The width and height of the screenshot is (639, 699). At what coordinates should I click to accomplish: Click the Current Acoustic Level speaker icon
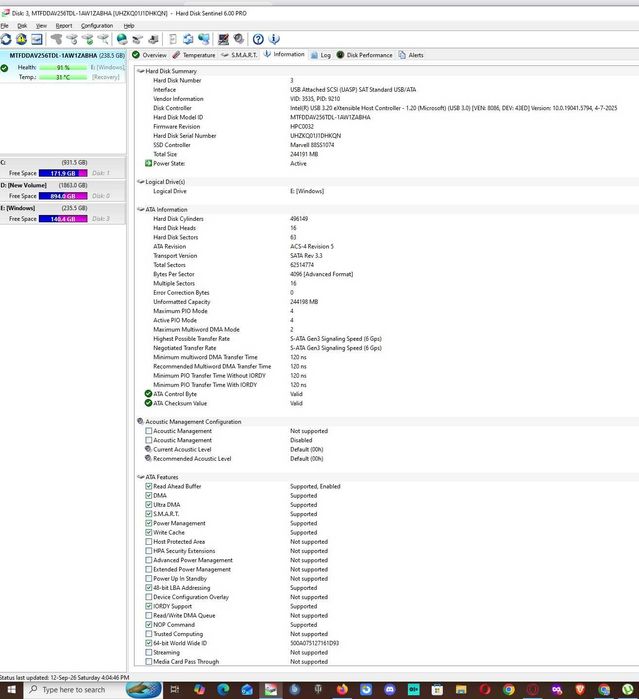click(148, 449)
